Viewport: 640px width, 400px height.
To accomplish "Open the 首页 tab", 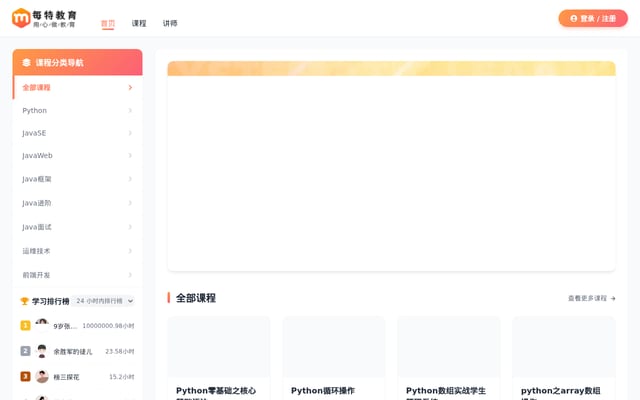I will pos(108,23).
